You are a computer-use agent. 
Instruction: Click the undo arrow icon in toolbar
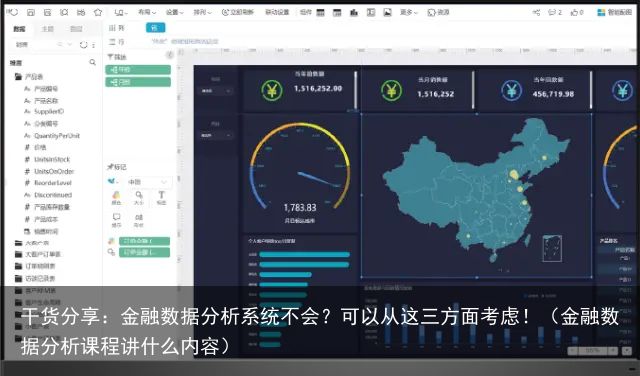(x=13, y=12)
